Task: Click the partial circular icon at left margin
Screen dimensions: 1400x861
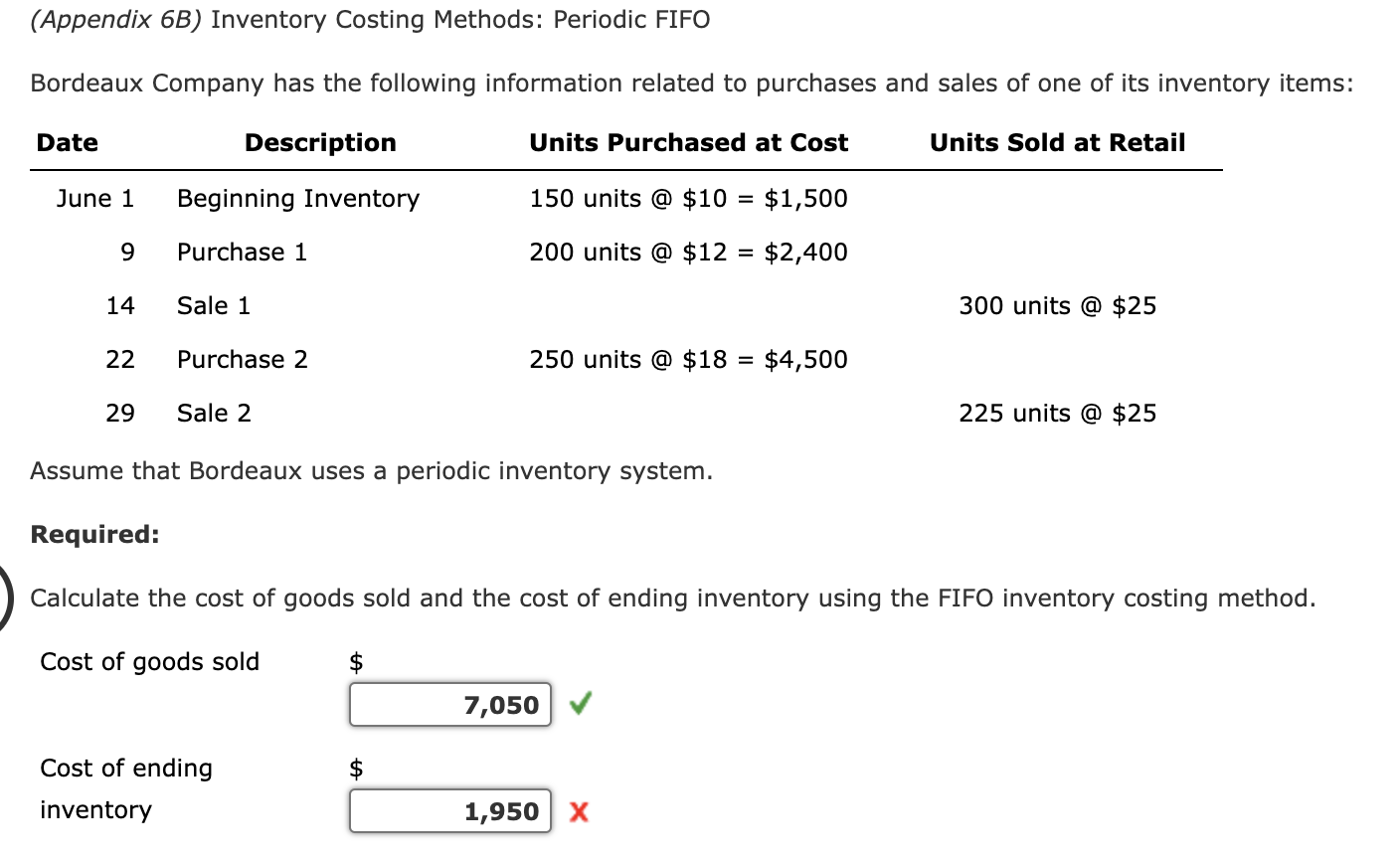Action: click(x=4, y=595)
